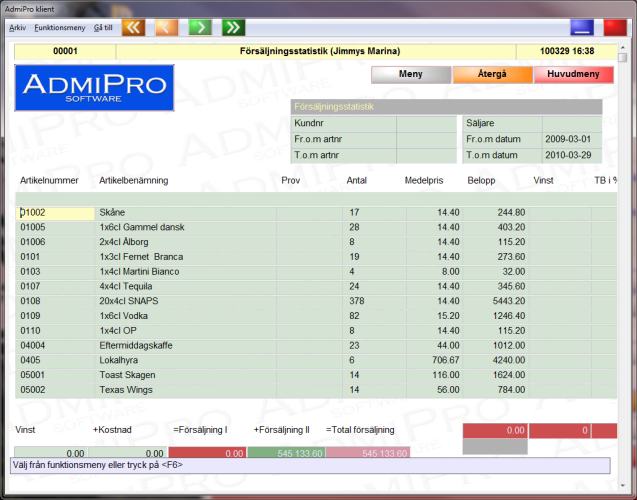Select row 01006 2x4cl Ålborg
Viewport: 637px width, 500px height.
pos(316,242)
